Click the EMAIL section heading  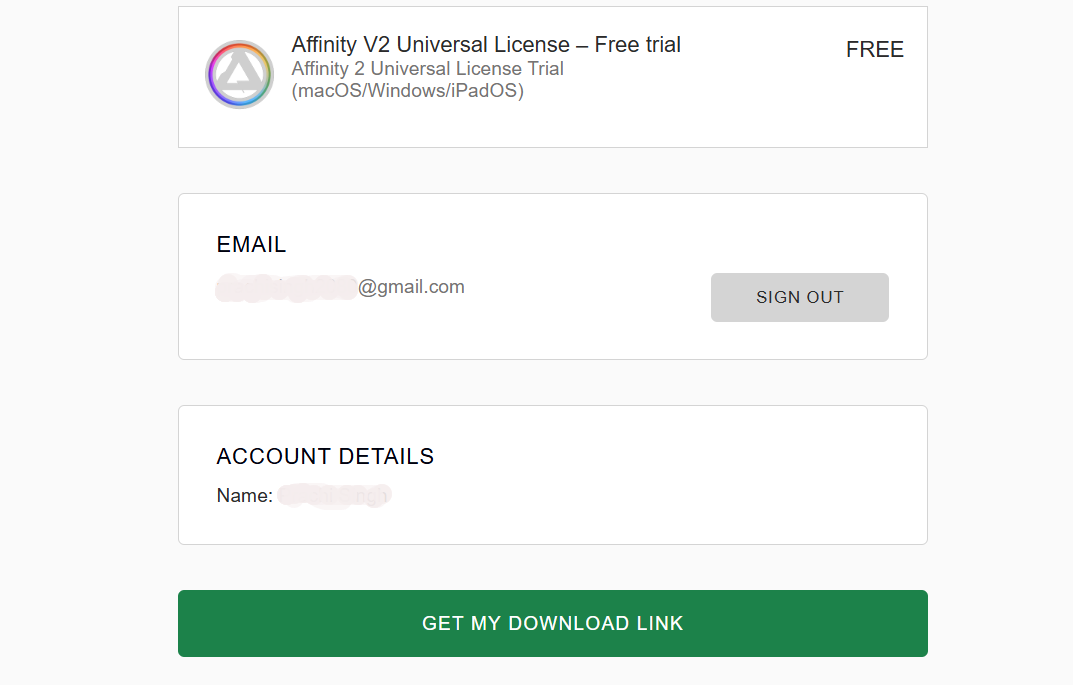(251, 244)
